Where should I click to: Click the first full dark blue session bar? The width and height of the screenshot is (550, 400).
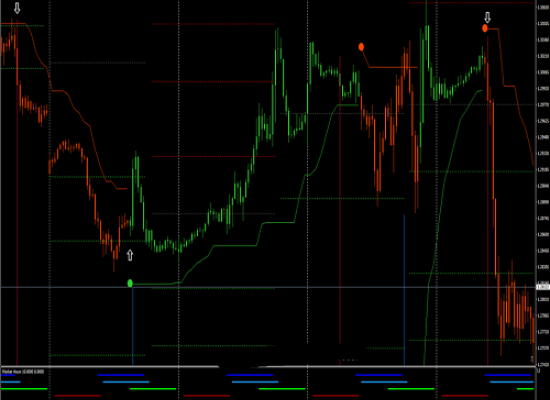[121, 375]
